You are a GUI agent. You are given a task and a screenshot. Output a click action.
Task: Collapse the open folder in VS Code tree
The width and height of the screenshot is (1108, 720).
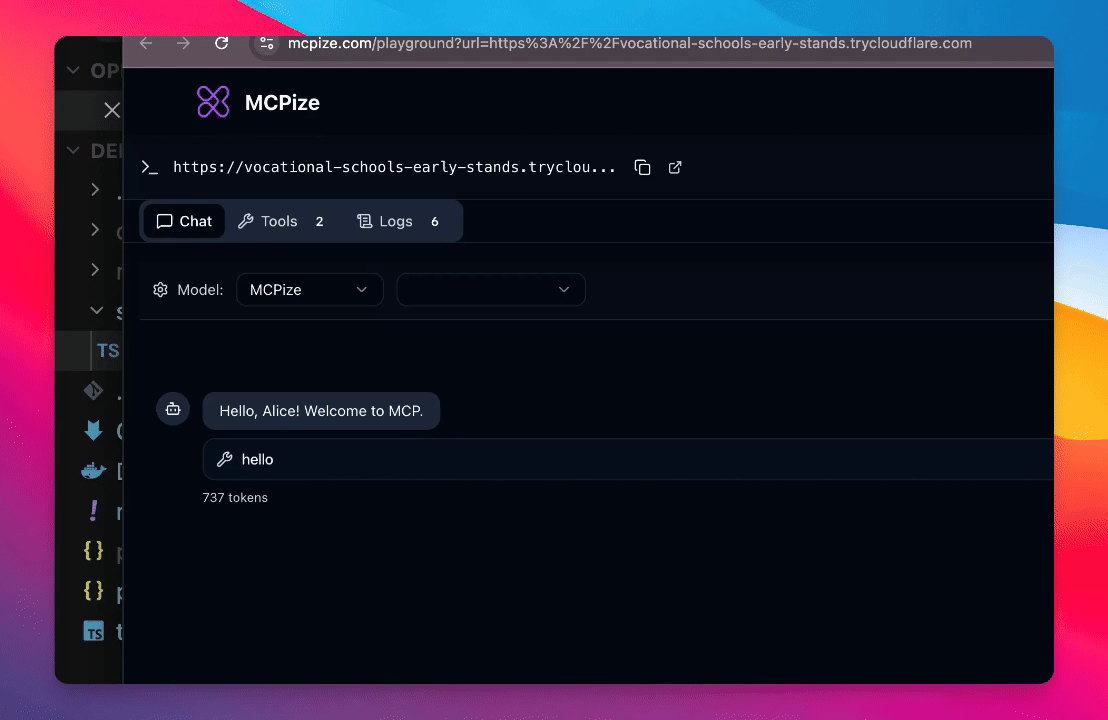[96, 310]
